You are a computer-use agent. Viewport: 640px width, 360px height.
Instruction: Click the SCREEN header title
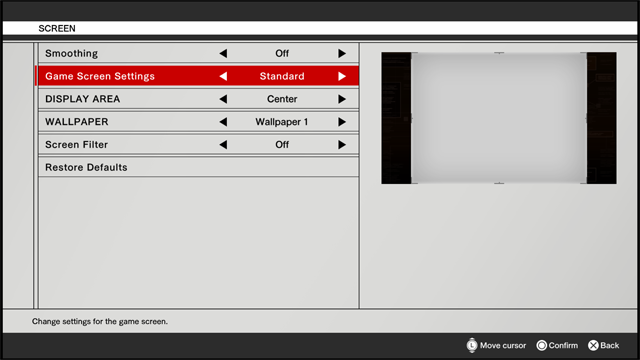pos(57,29)
